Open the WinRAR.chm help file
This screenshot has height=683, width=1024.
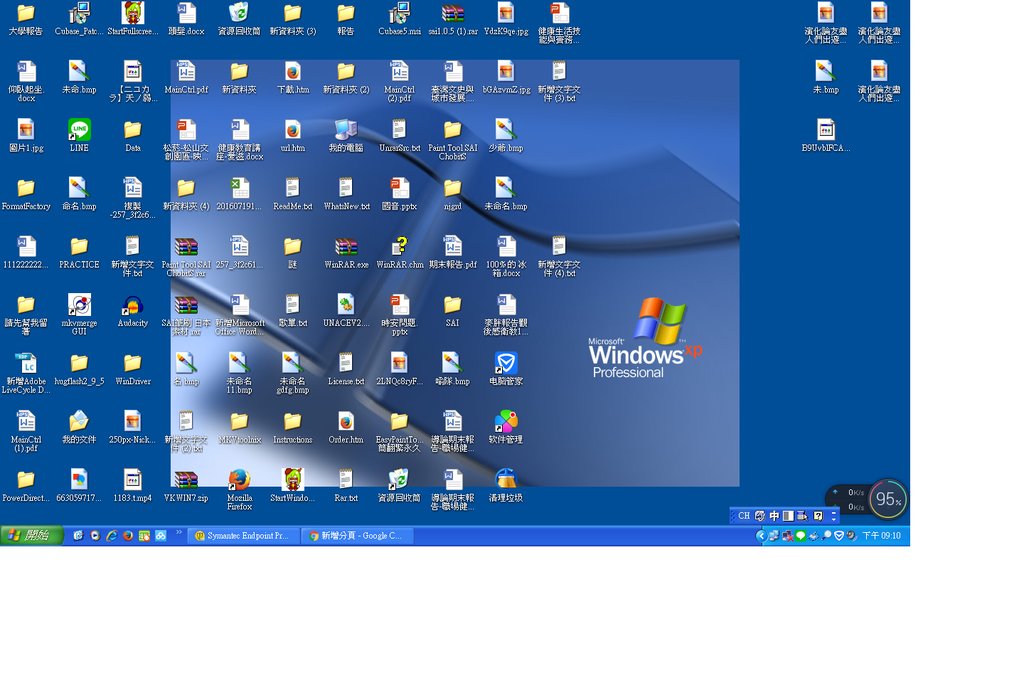point(400,252)
